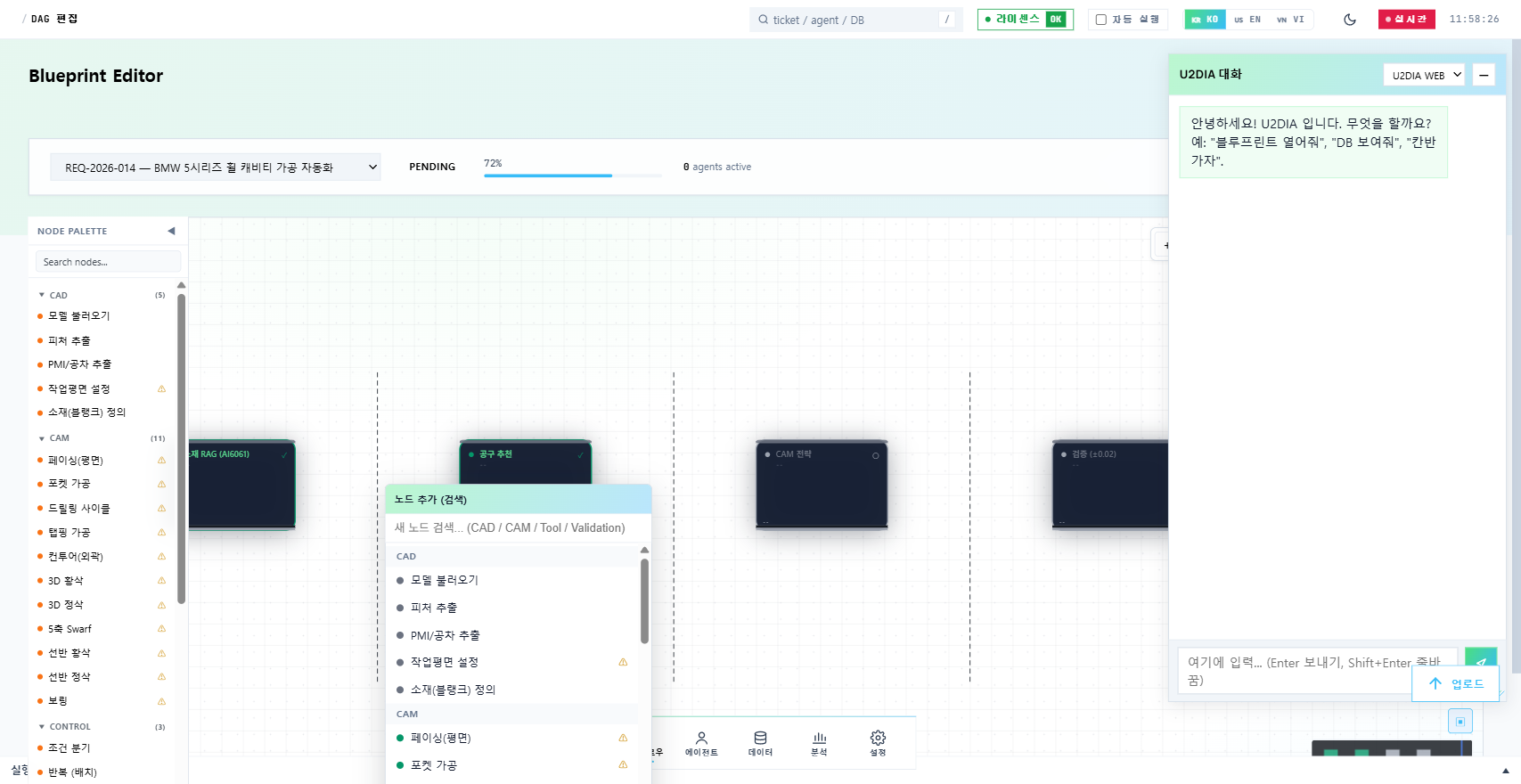Click the 업로드 upload button
The image size is (1521, 784).
click(x=1456, y=684)
